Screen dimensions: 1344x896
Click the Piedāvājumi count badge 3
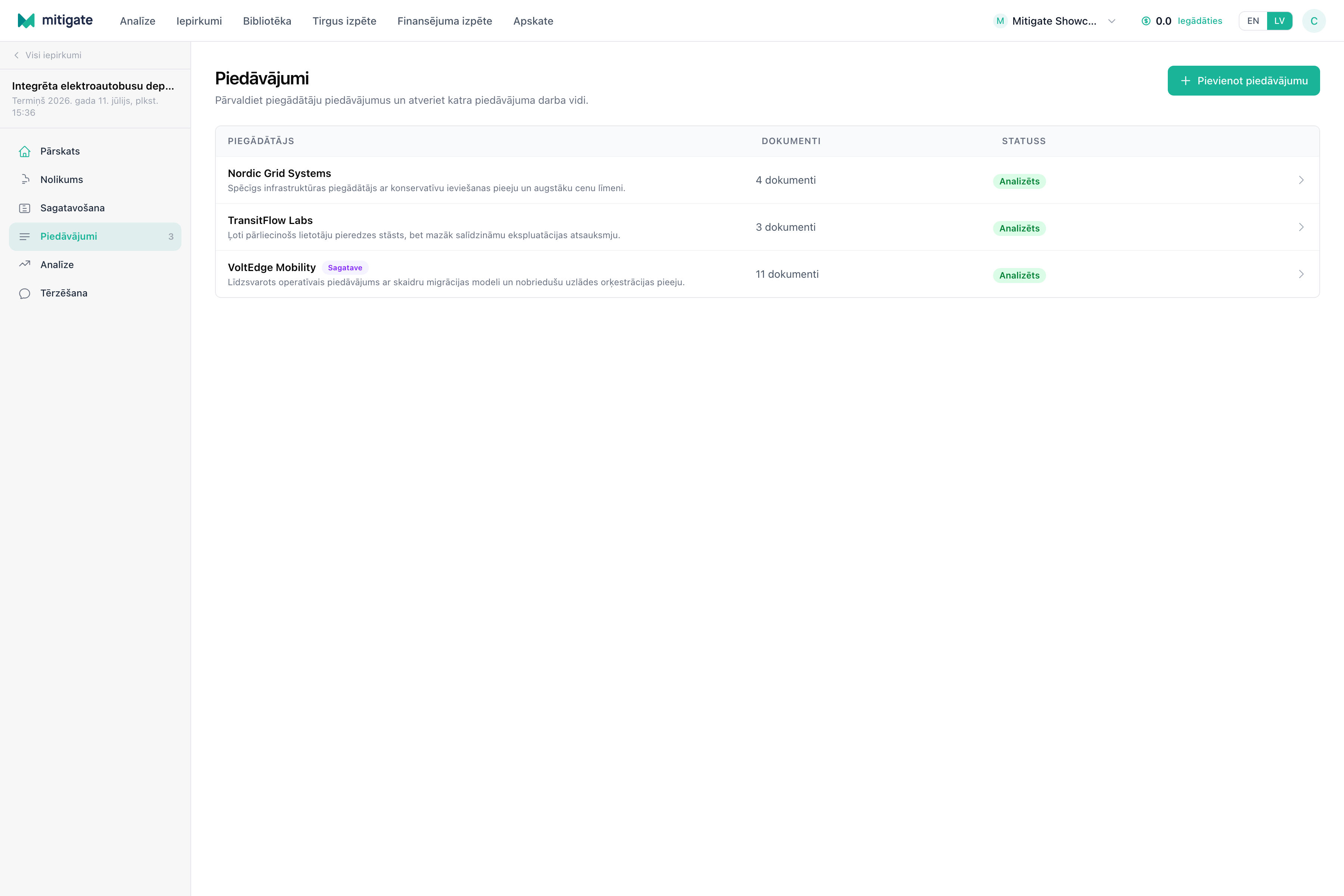tap(171, 237)
